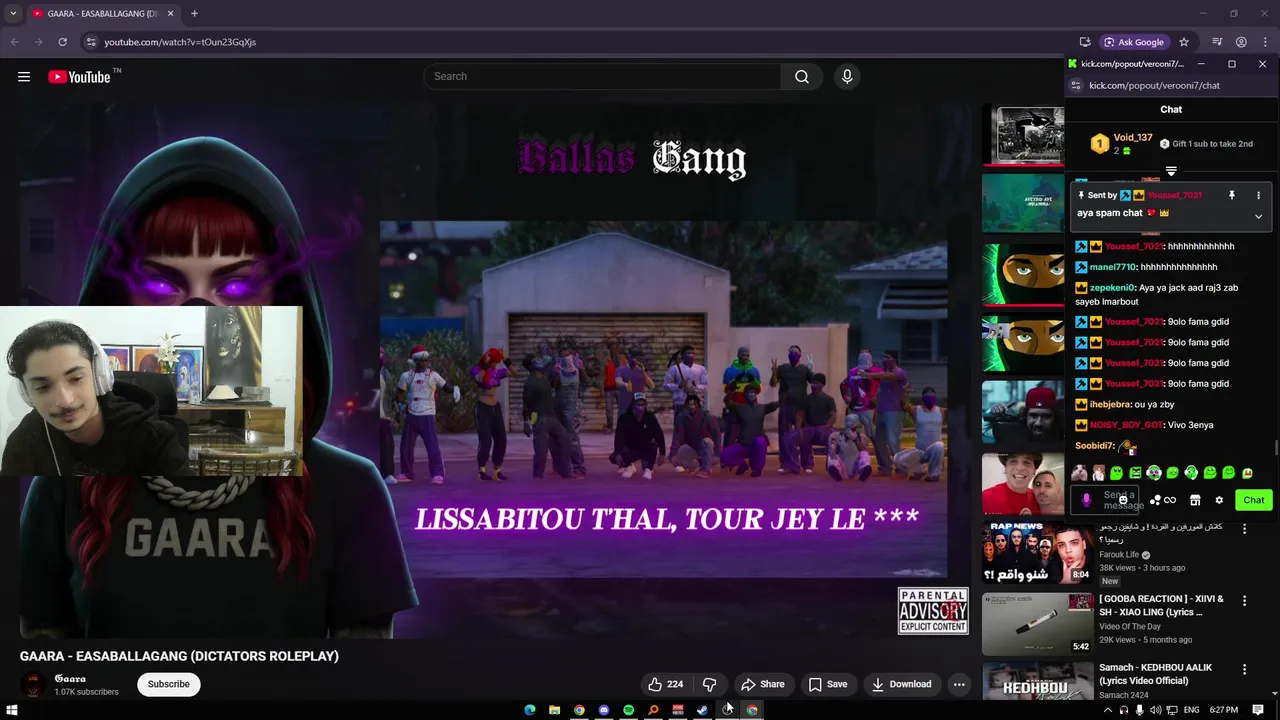This screenshot has height=720, width=1280.
Task: Open options on the pinned message
Action: (1258, 195)
